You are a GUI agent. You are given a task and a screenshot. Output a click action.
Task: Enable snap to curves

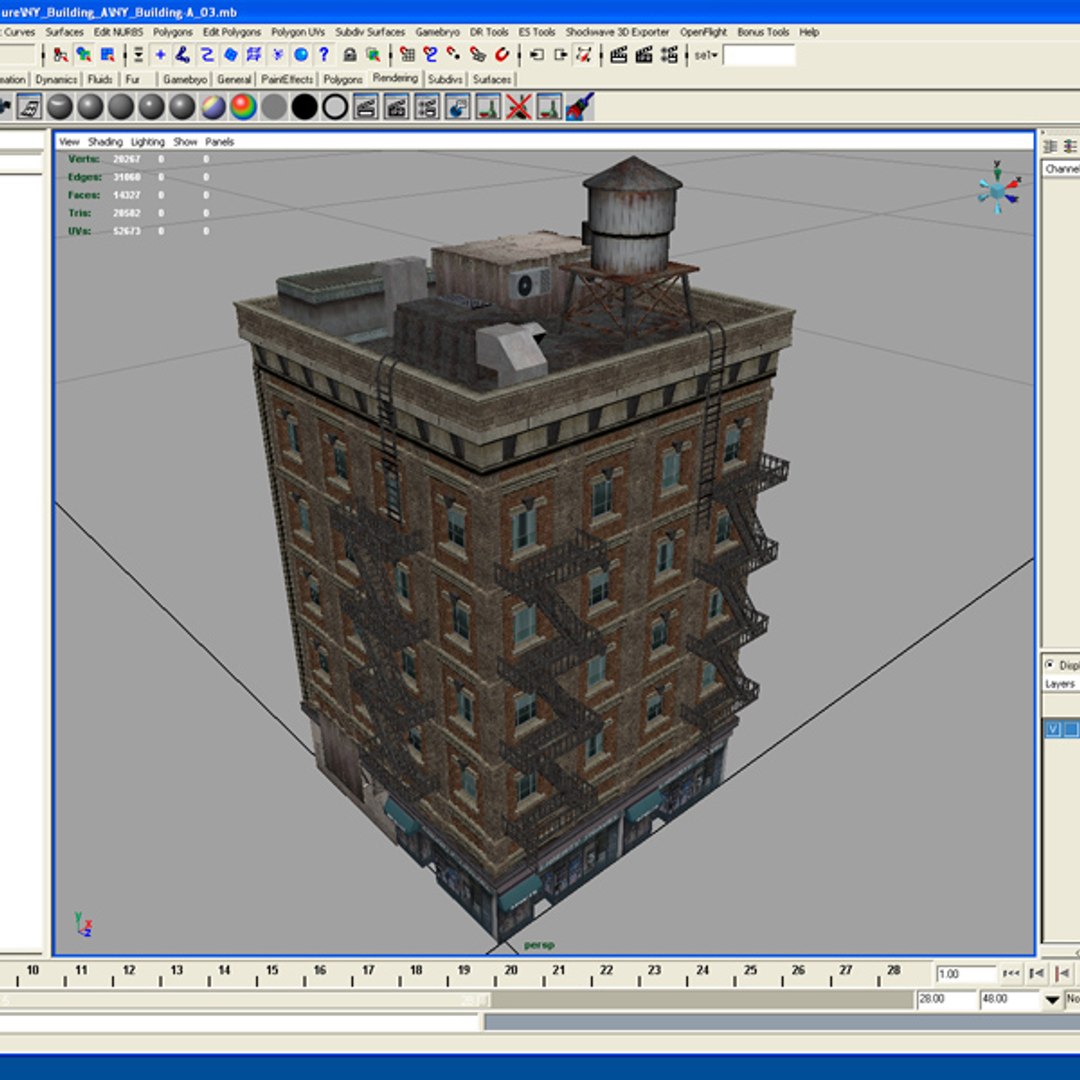tap(430, 54)
